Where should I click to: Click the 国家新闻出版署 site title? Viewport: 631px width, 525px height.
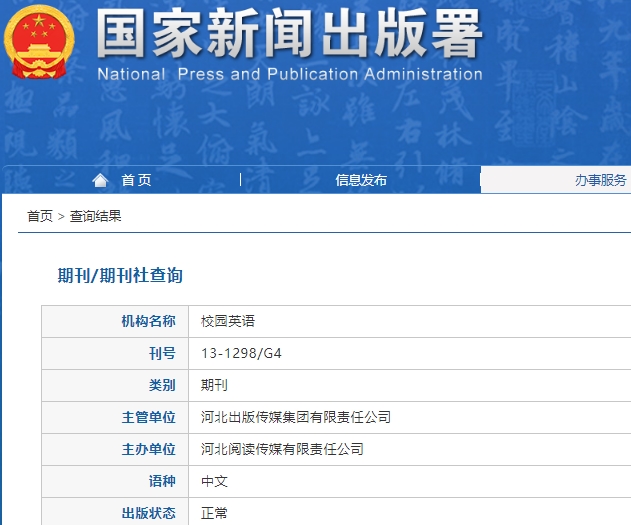pos(290,34)
